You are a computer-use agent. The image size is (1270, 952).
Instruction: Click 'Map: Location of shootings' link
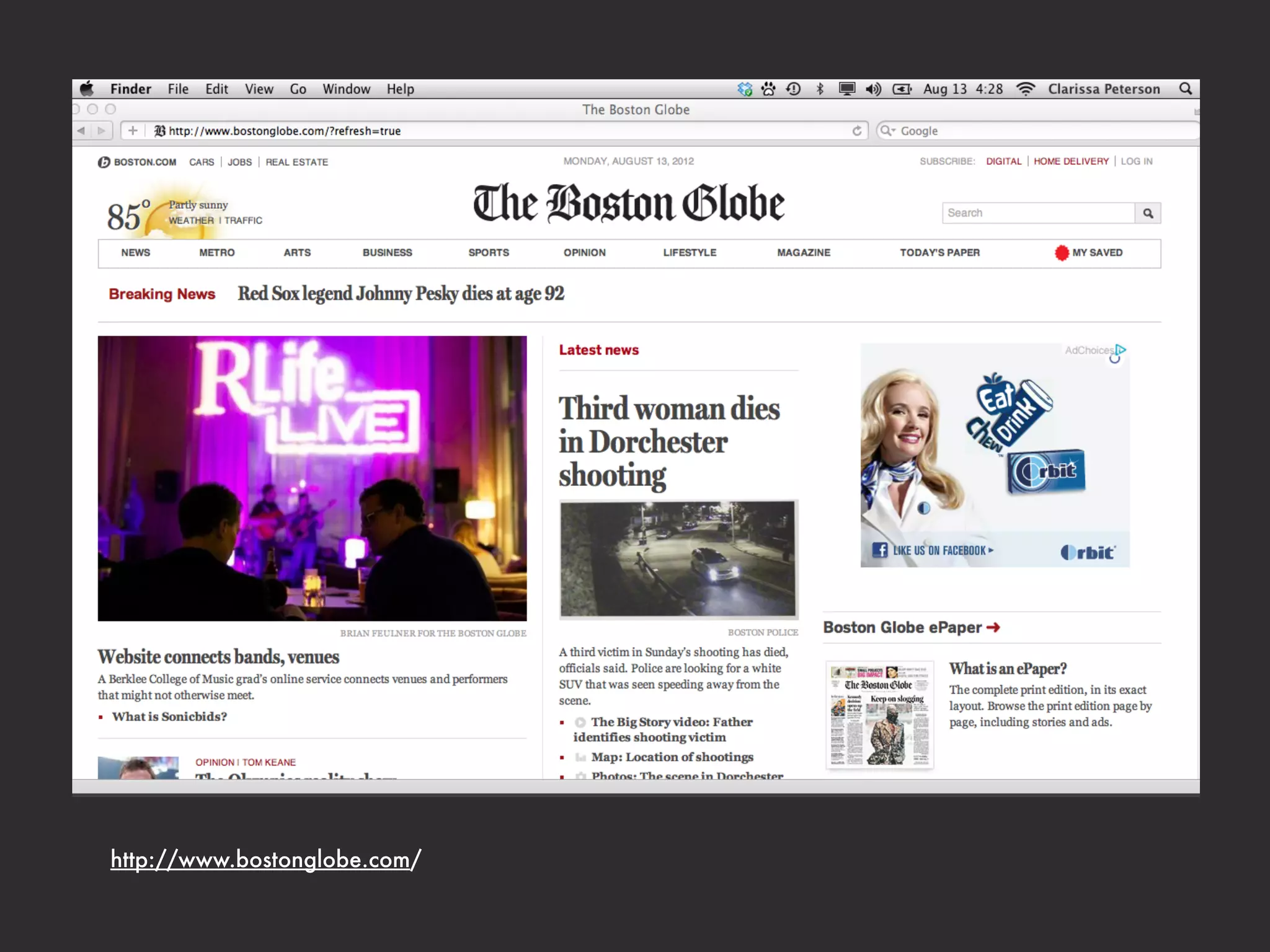tap(672, 757)
